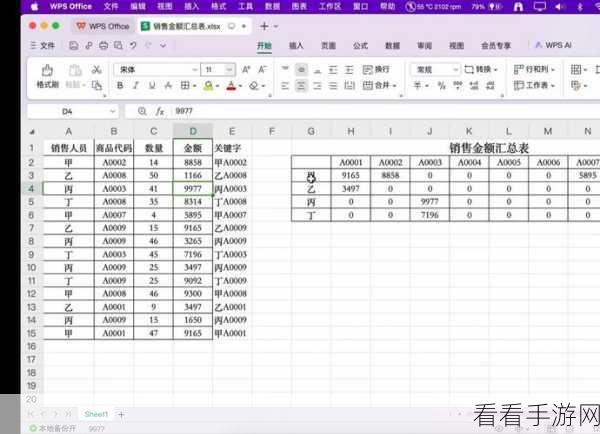Open the font name dropdown (宋体)
The width and height of the screenshot is (600, 434).
pos(194,70)
